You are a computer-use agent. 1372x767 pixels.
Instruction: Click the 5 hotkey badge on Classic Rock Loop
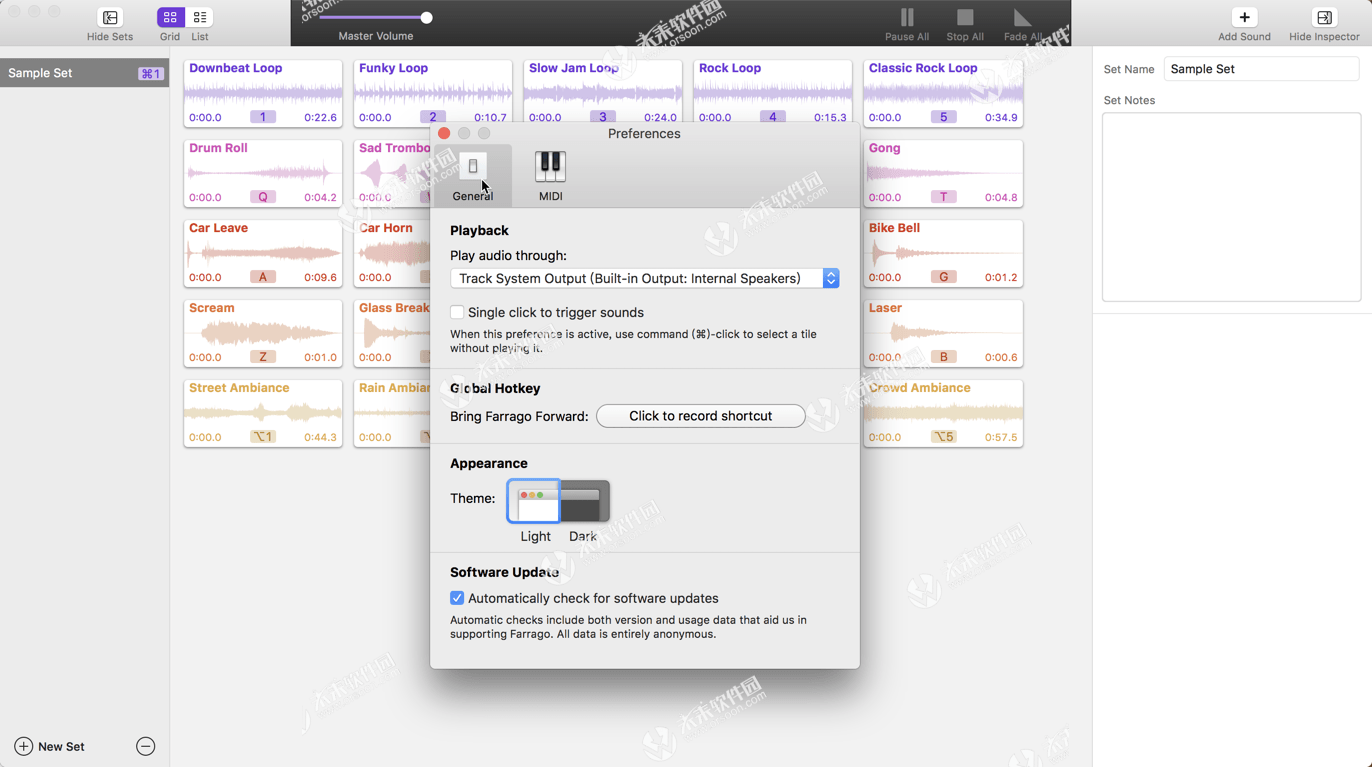coord(943,117)
